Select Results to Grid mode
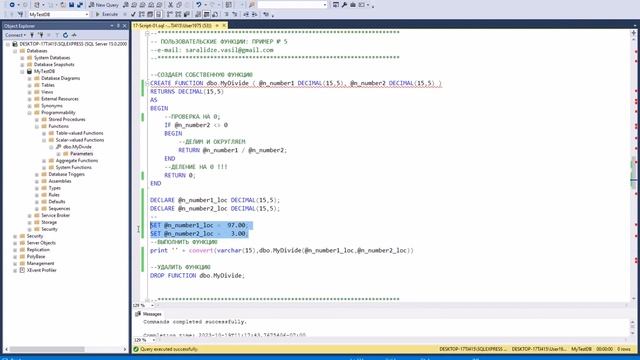 207,14
